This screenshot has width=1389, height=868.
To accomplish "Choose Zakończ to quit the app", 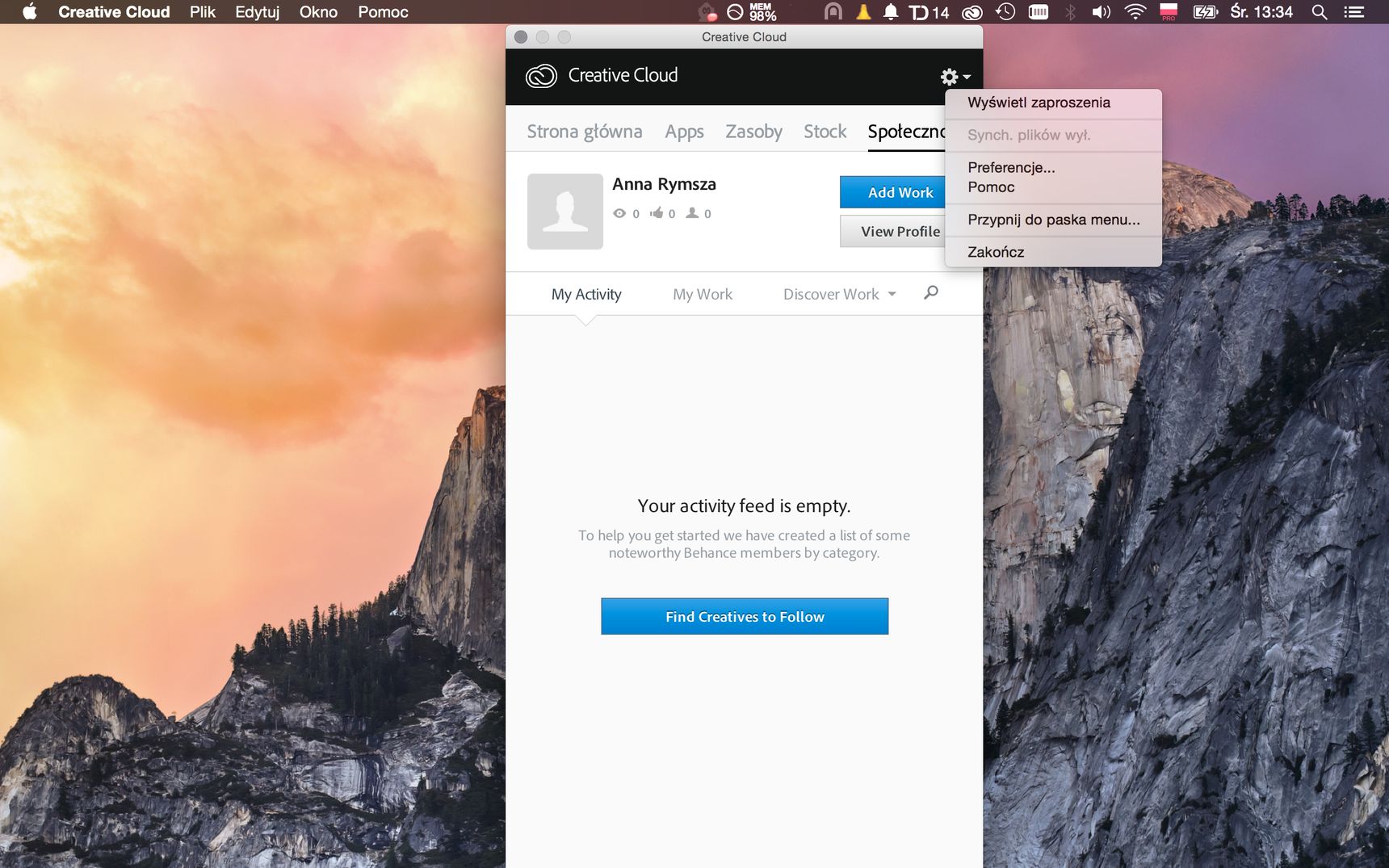I will tap(1053, 252).
